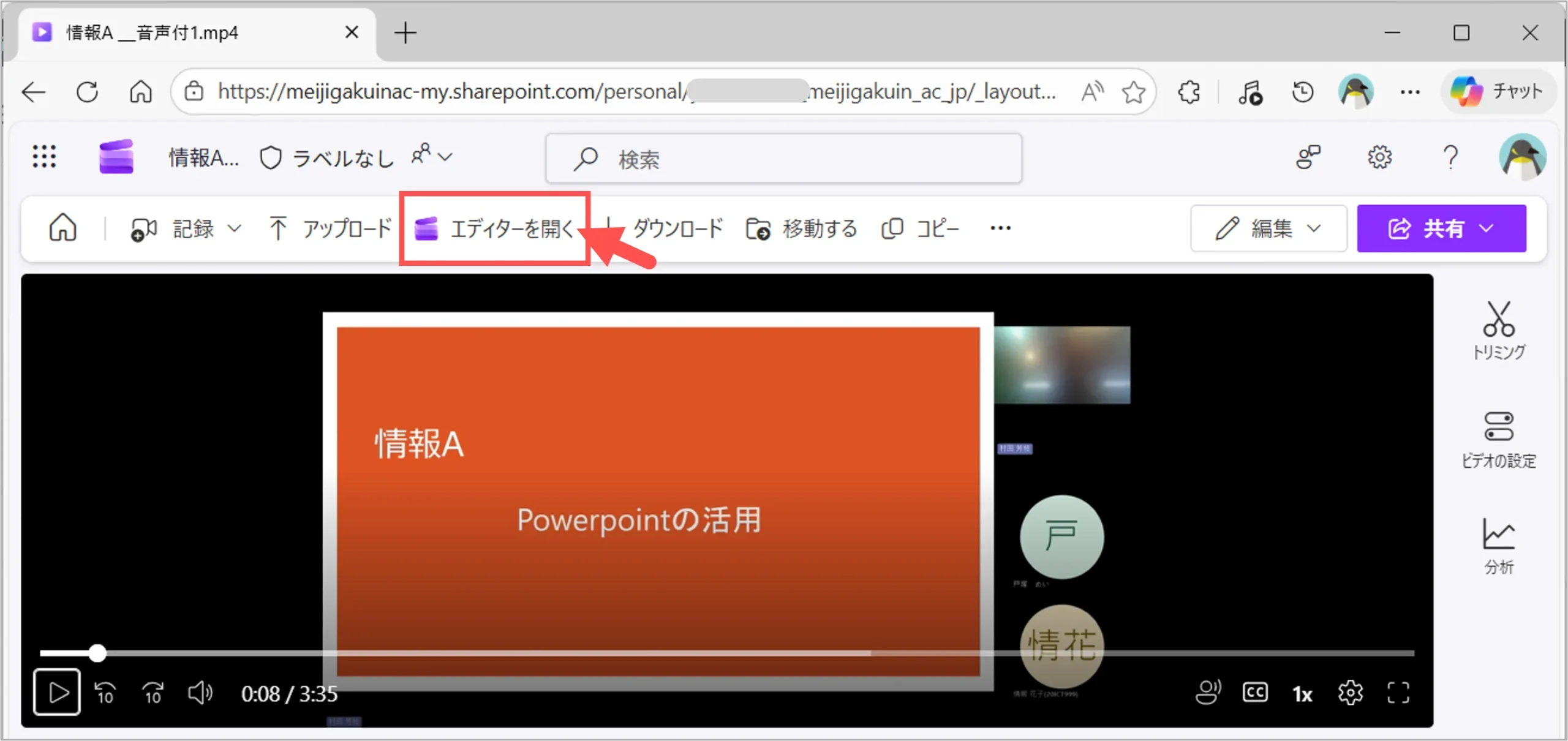Viewport: 1568px width, 741px height.
Task: Skip back 10 seconds in video
Action: (x=105, y=693)
